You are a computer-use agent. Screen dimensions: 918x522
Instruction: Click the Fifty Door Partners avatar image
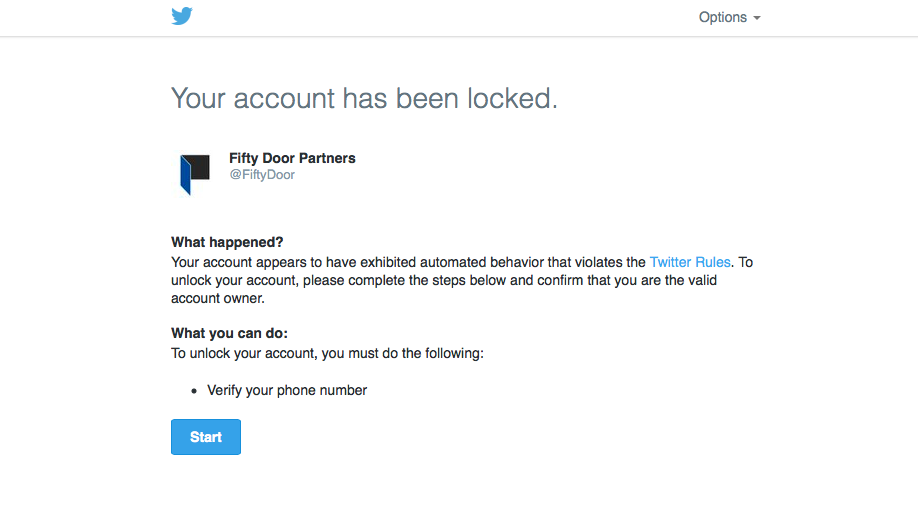click(194, 174)
